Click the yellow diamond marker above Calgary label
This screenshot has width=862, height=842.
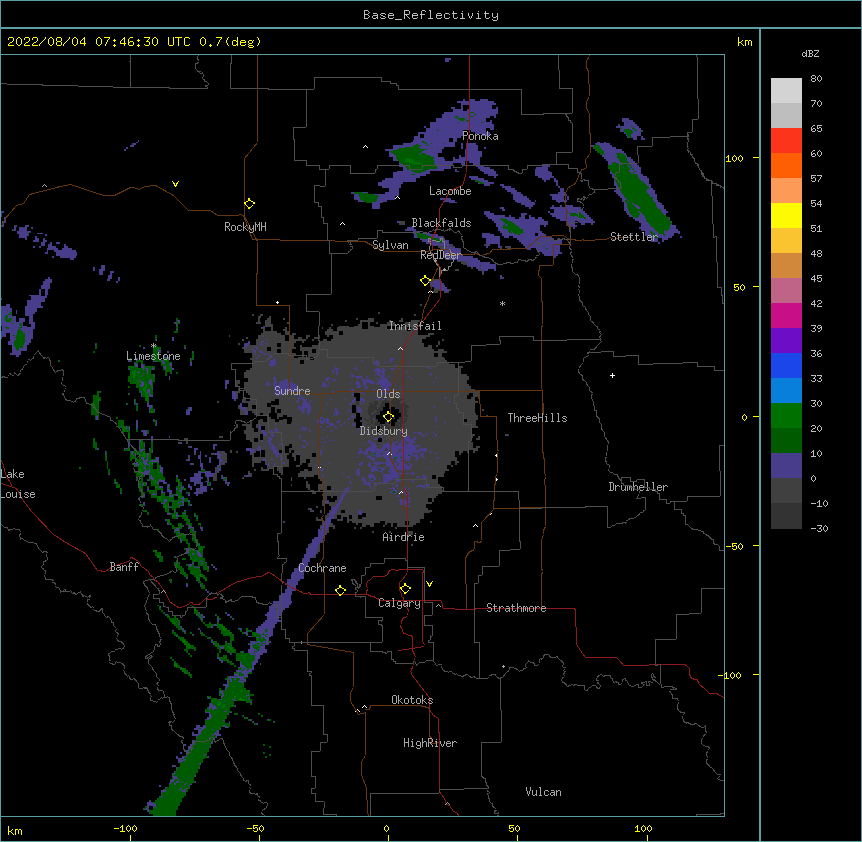(405, 589)
